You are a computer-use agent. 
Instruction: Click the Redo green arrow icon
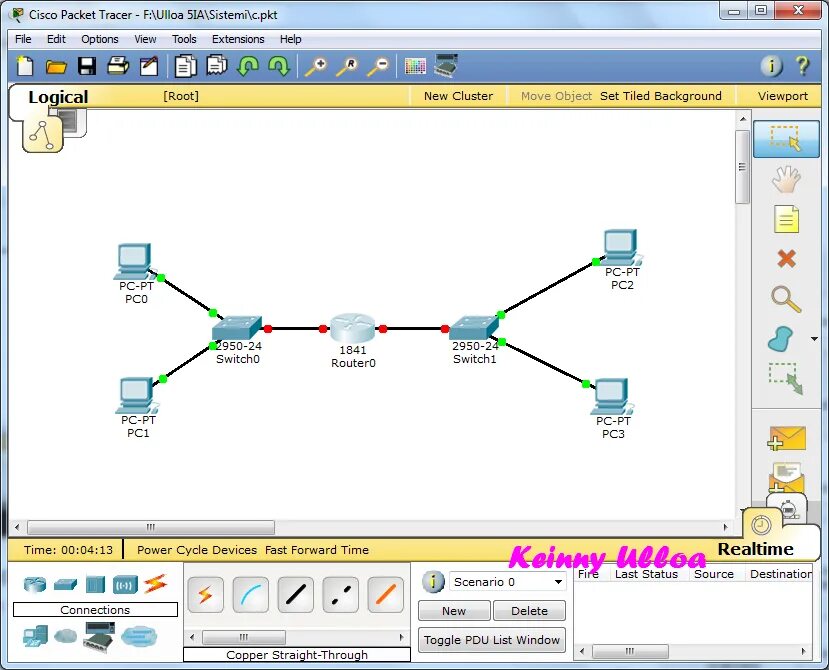coord(279,66)
